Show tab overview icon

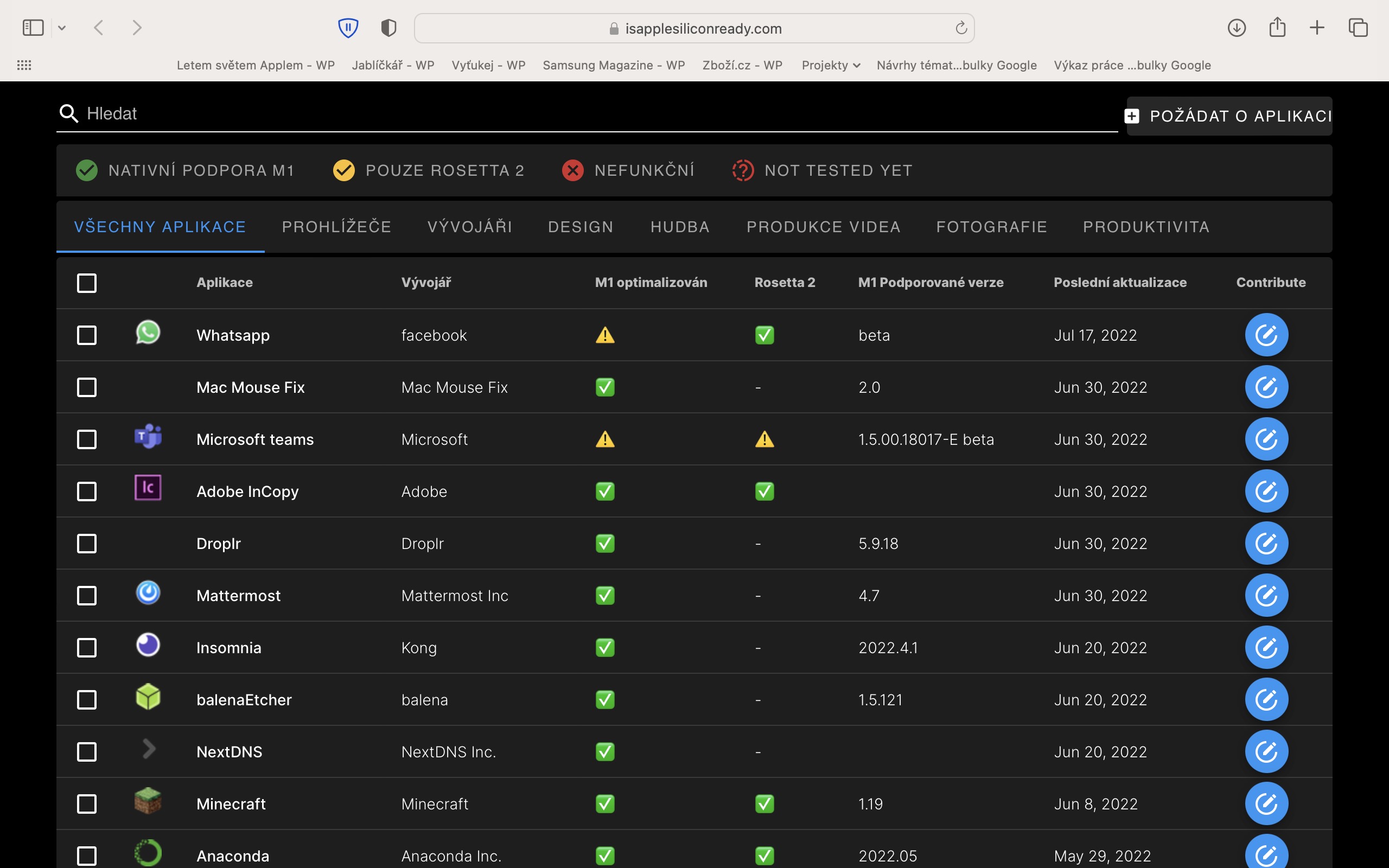[x=1358, y=28]
